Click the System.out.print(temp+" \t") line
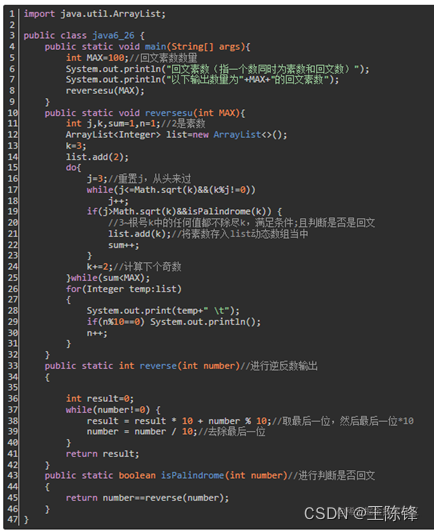 [163, 311]
